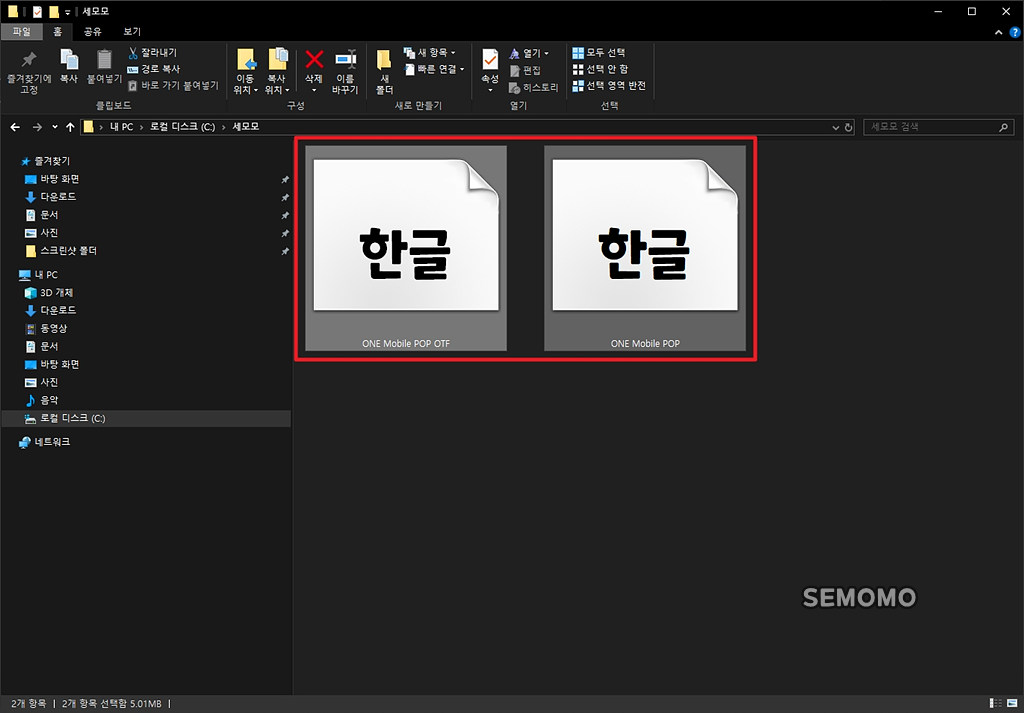Select 네트워크 in the navigation pane
This screenshot has width=1024, height=713.
44,442
